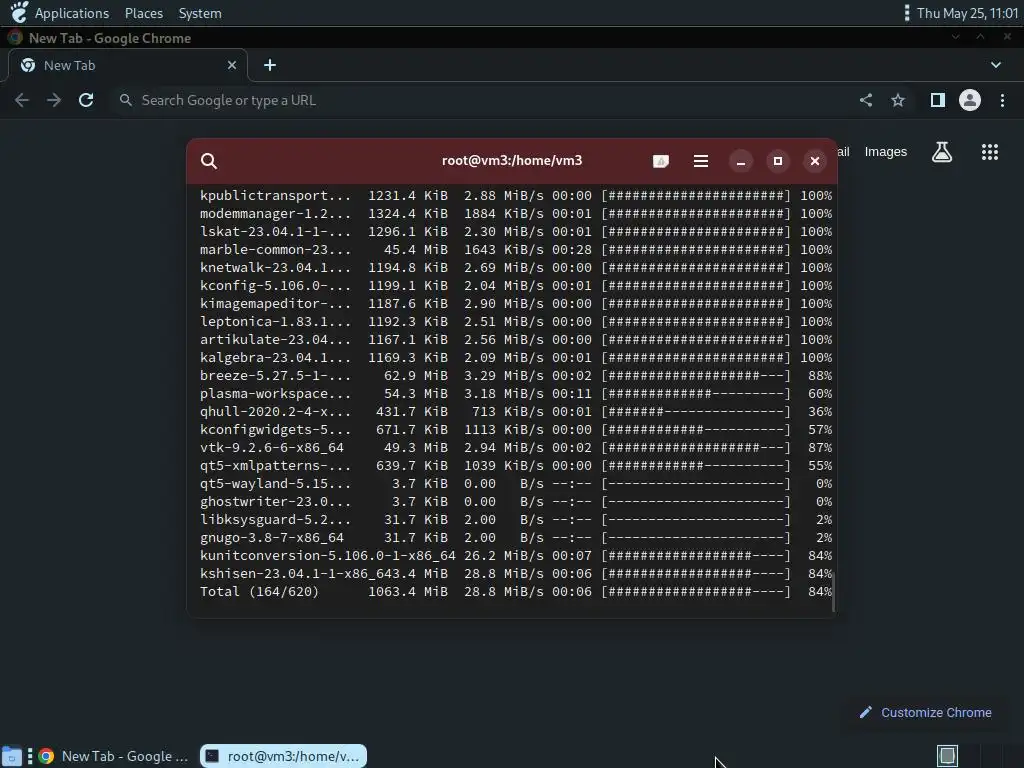
Task: Open a new Chrome tab
Action: 270,65
